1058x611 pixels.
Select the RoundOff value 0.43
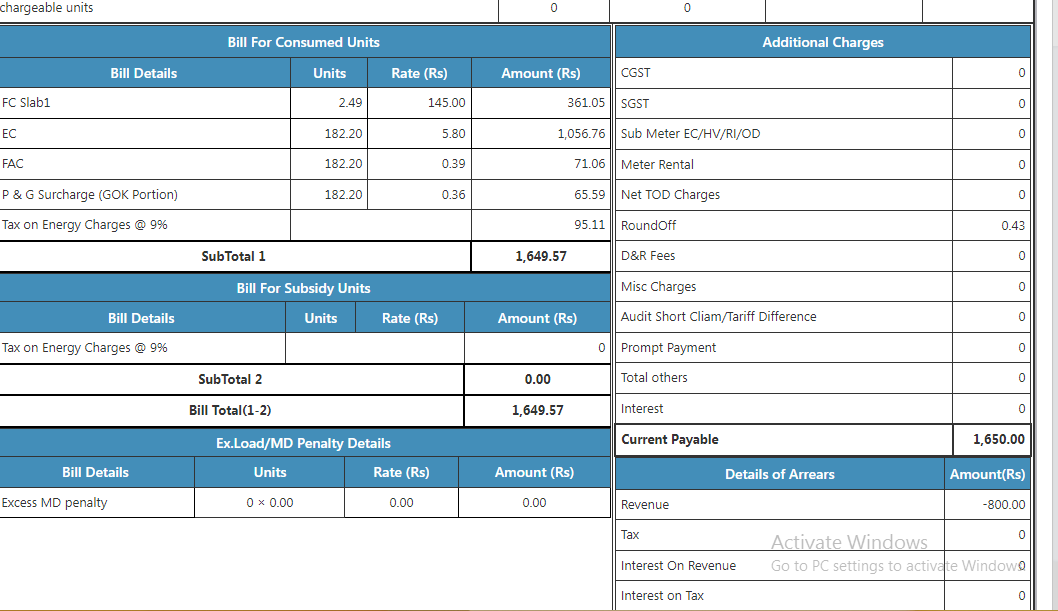pyautogui.click(x=1012, y=226)
